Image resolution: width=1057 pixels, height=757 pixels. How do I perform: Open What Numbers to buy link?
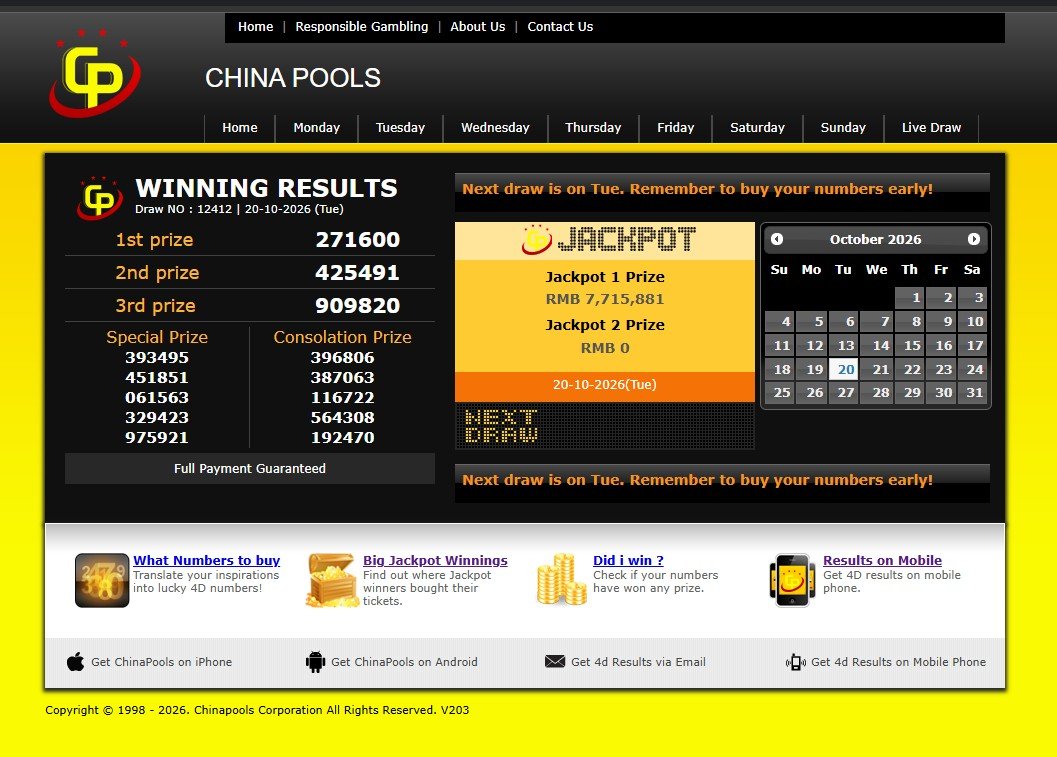[x=206, y=560]
